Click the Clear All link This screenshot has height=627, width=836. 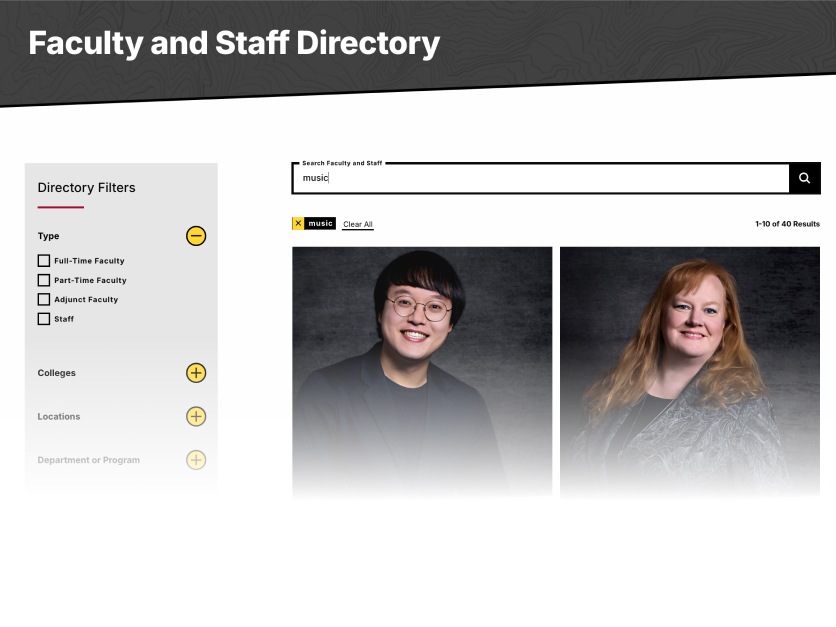pos(358,225)
